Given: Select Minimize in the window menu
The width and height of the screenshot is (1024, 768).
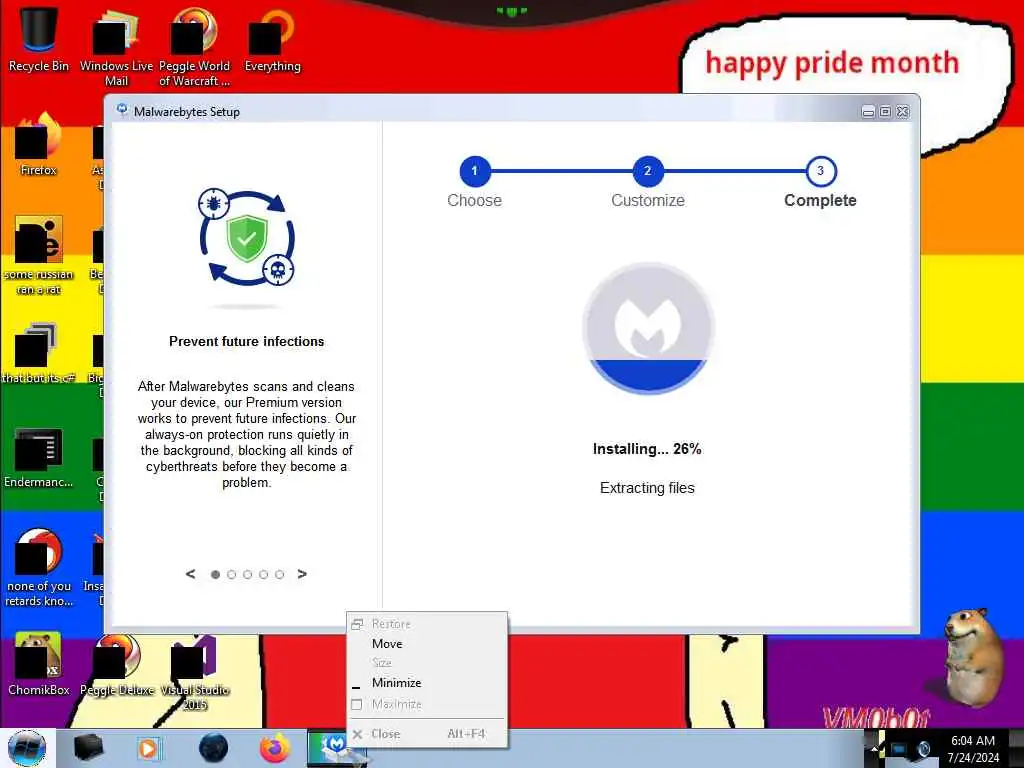Looking at the screenshot, I should tap(427, 683).
